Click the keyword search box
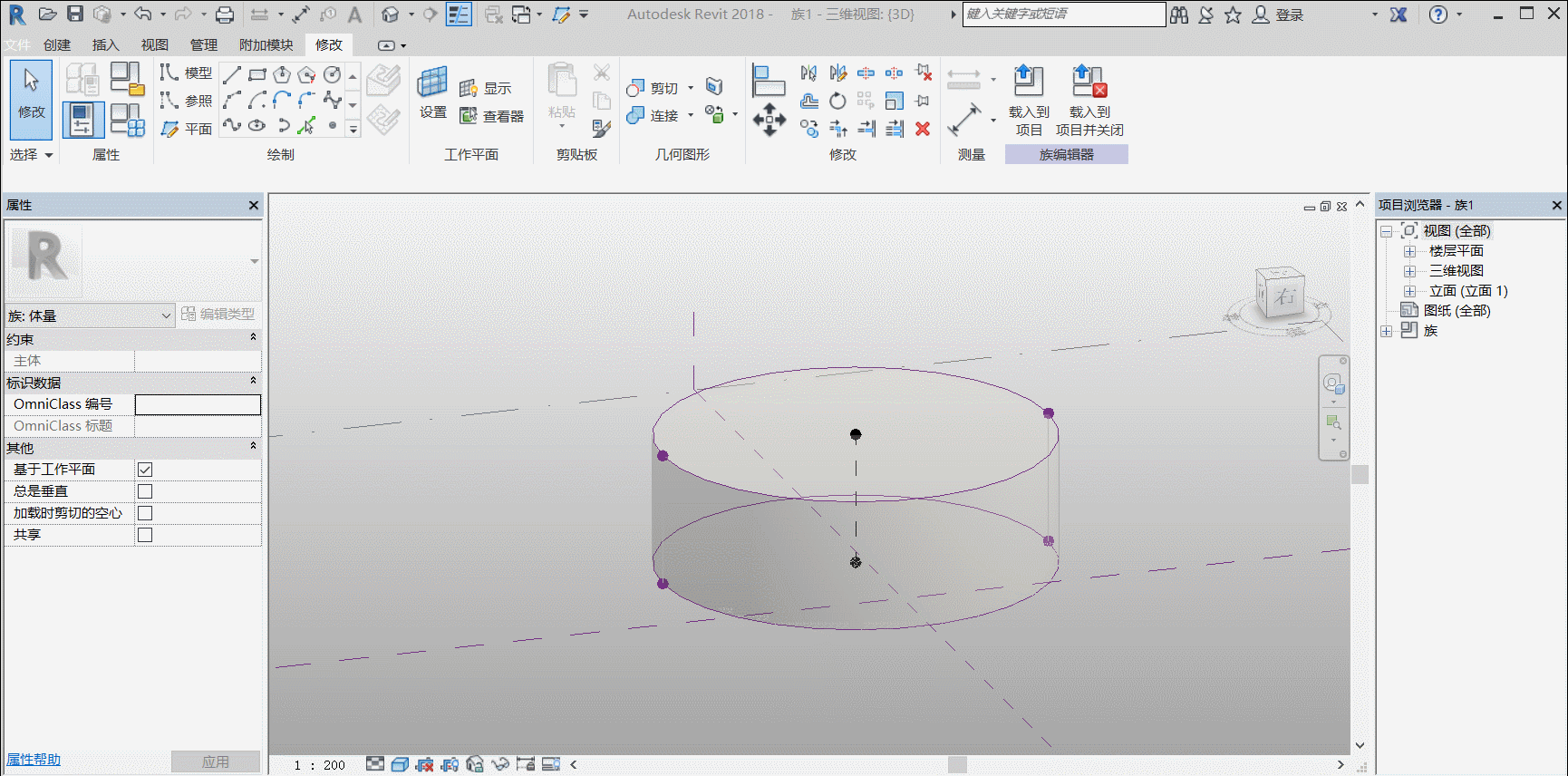 pos(1064,15)
